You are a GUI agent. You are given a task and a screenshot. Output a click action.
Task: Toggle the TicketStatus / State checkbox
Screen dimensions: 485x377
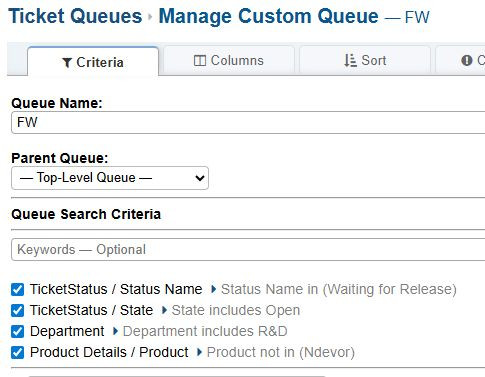pyautogui.click(x=17, y=310)
